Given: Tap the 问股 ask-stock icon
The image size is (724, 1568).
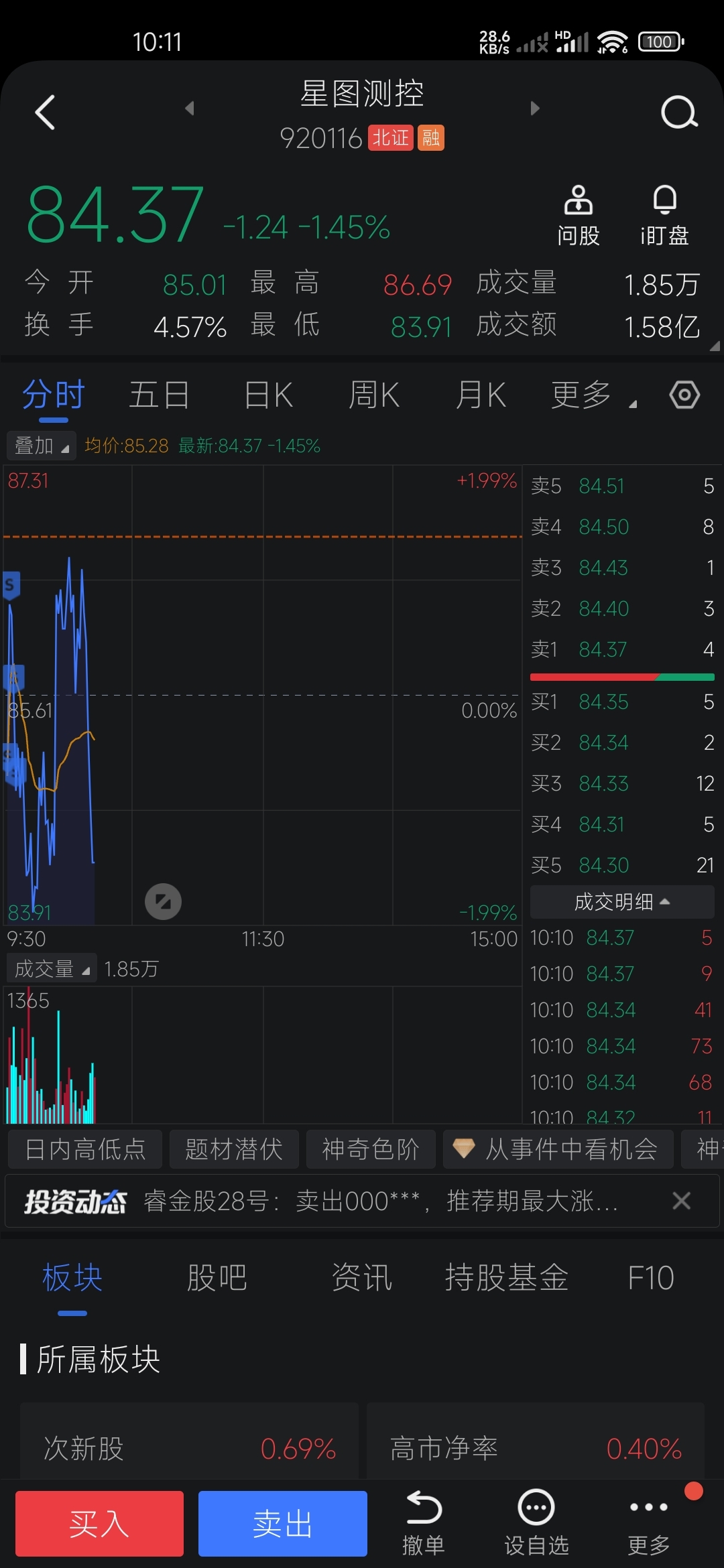Looking at the screenshot, I should pos(578,216).
